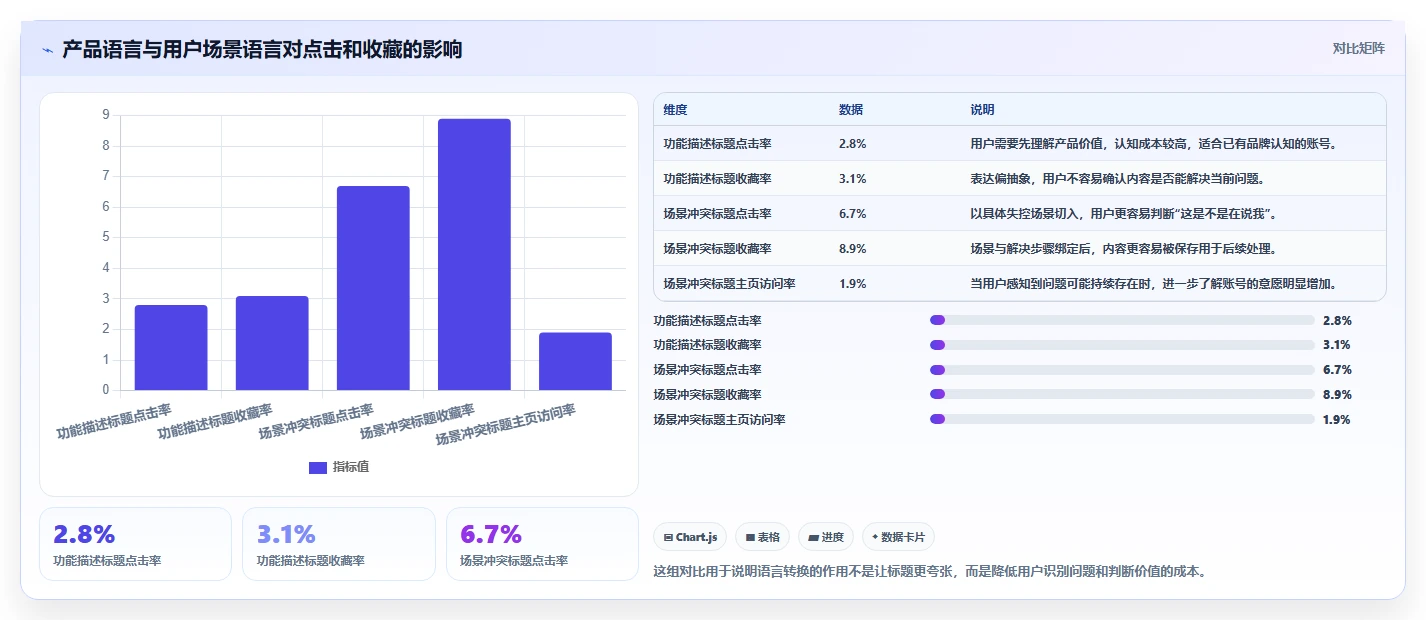Click the 进度 tag chip
1426x620 pixels.
[826, 537]
